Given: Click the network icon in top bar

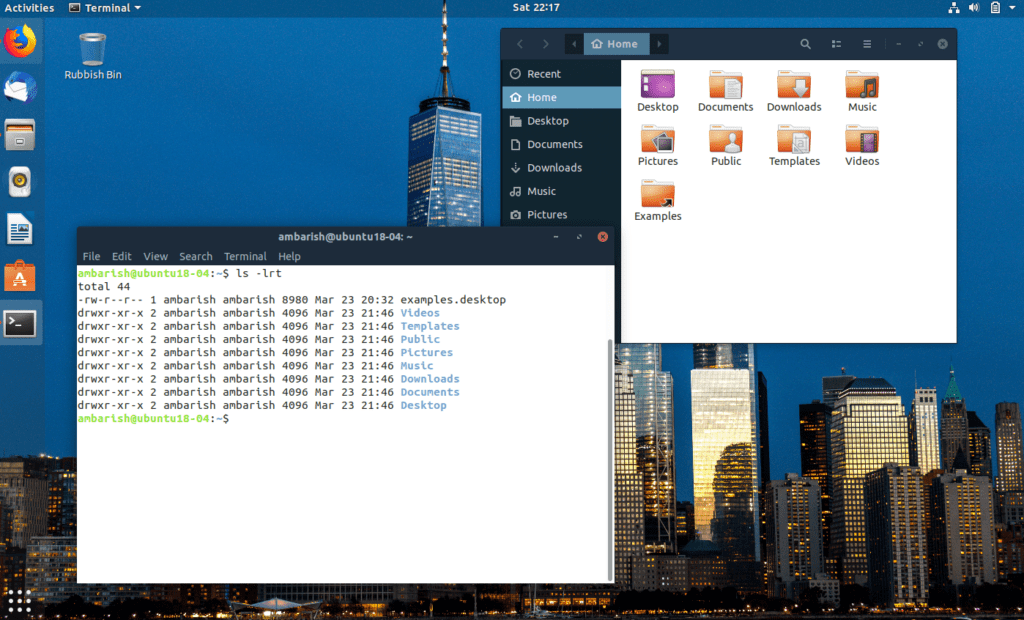Looking at the screenshot, I should 954,8.
